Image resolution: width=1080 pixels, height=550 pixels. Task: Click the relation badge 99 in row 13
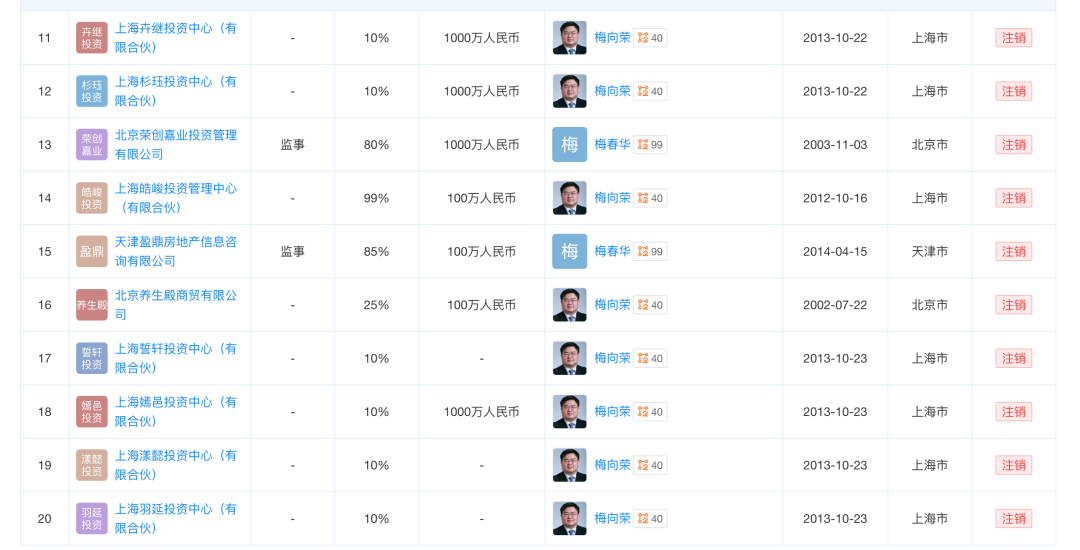[651, 145]
